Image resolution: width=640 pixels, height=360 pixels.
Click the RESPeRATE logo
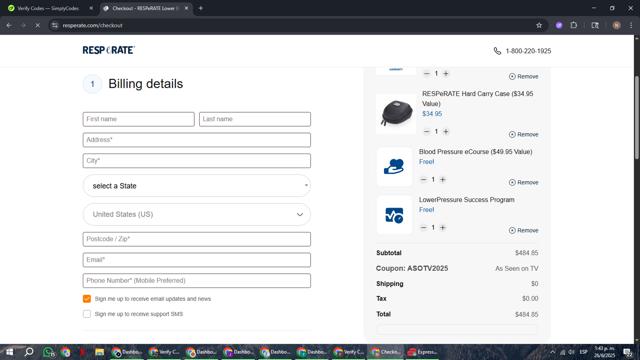coord(109,50)
